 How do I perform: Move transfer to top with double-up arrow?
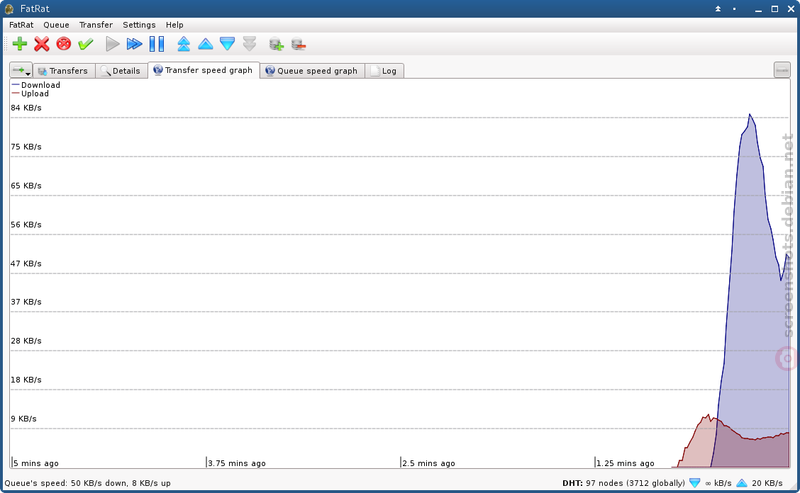pyautogui.click(x=184, y=44)
